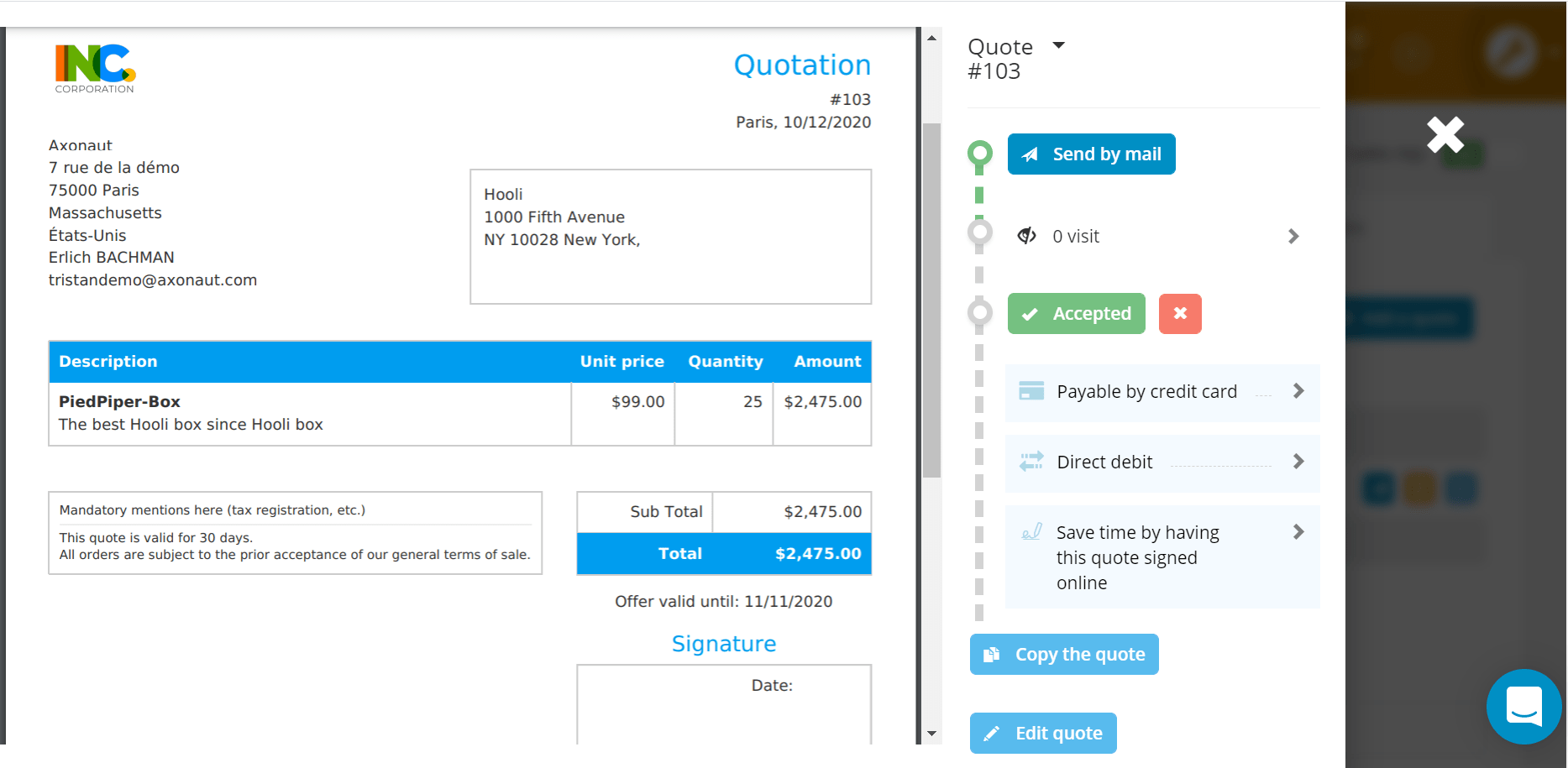Click the Quote #103 panel title

click(x=1000, y=59)
